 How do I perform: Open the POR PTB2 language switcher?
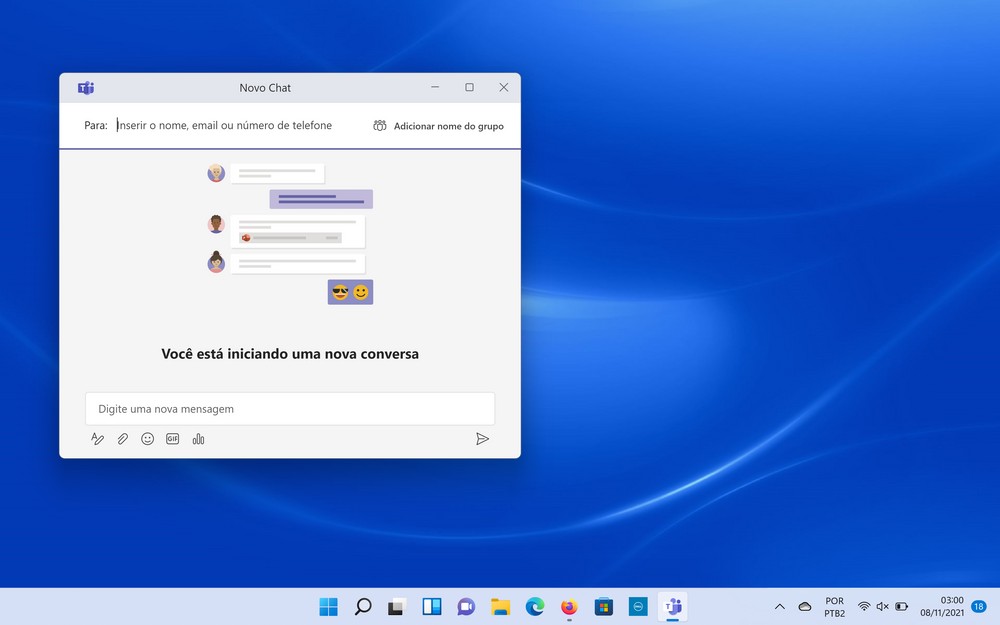[x=834, y=607]
